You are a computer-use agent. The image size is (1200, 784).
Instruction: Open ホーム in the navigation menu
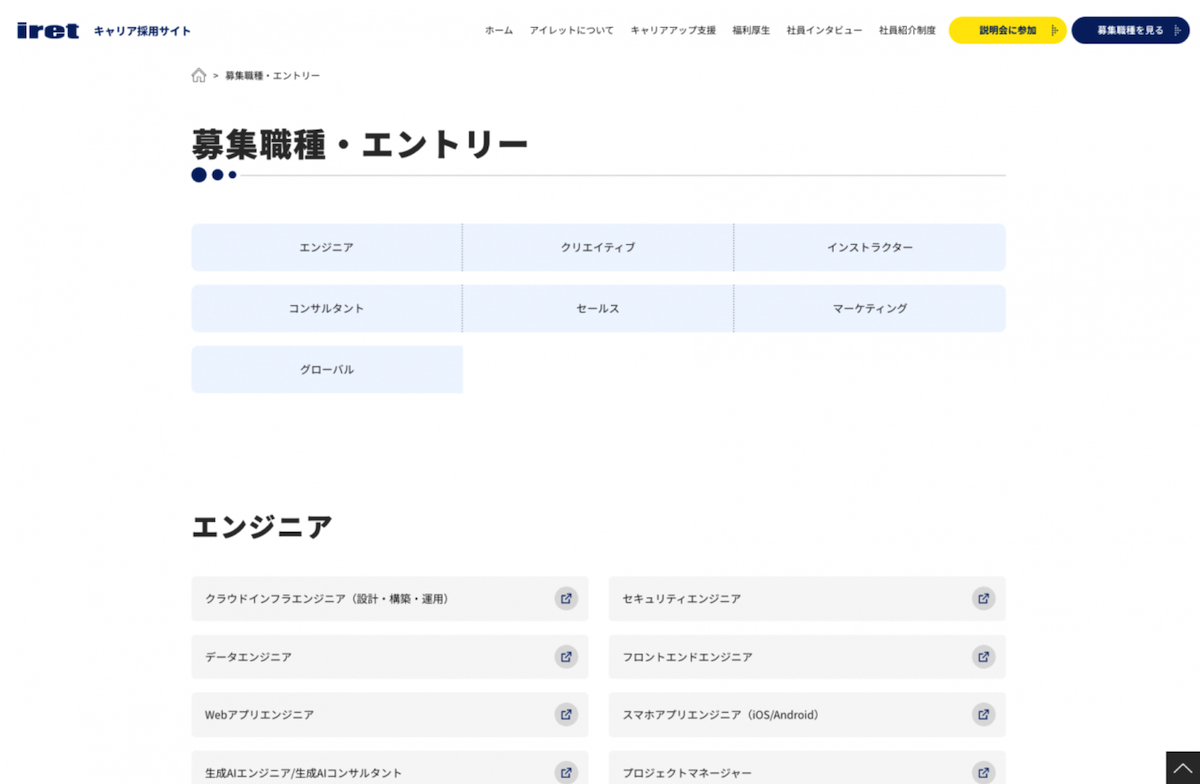498,31
